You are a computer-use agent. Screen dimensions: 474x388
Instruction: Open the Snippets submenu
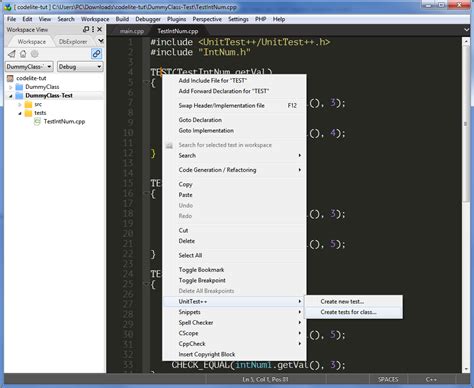234,312
